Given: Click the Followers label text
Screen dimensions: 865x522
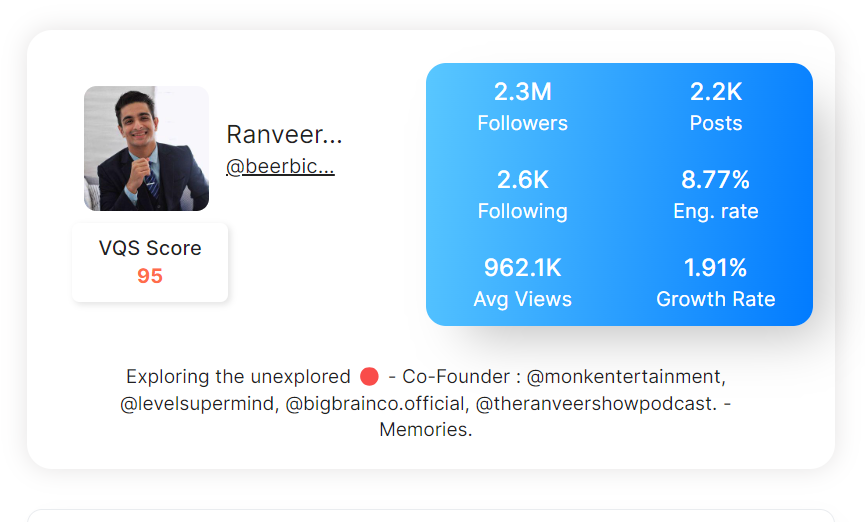Looking at the screenshot, I should coord(522,123).
